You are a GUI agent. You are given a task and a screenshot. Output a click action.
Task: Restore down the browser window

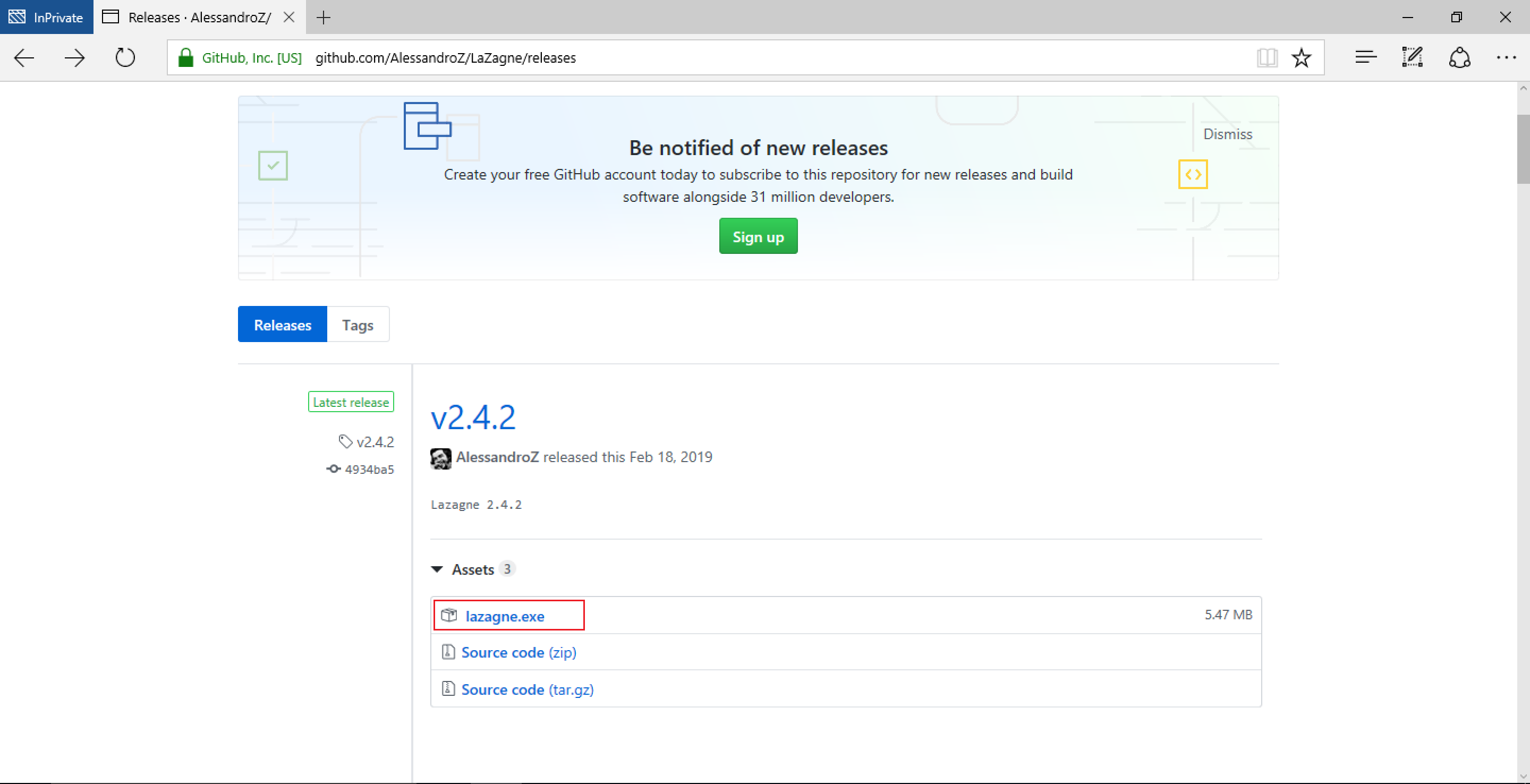click(1456, 17)
